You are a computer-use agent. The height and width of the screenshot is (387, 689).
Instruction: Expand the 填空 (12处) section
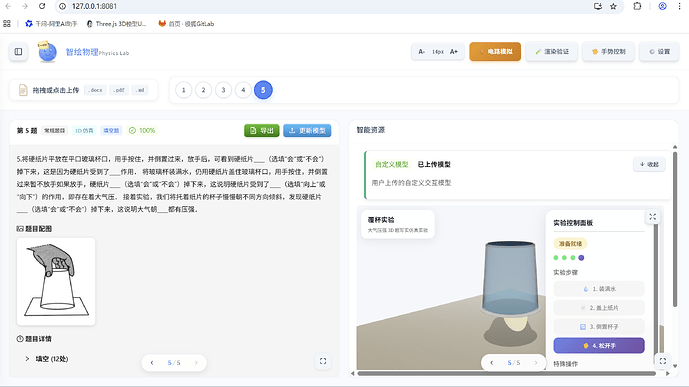[x=47, y=359]
